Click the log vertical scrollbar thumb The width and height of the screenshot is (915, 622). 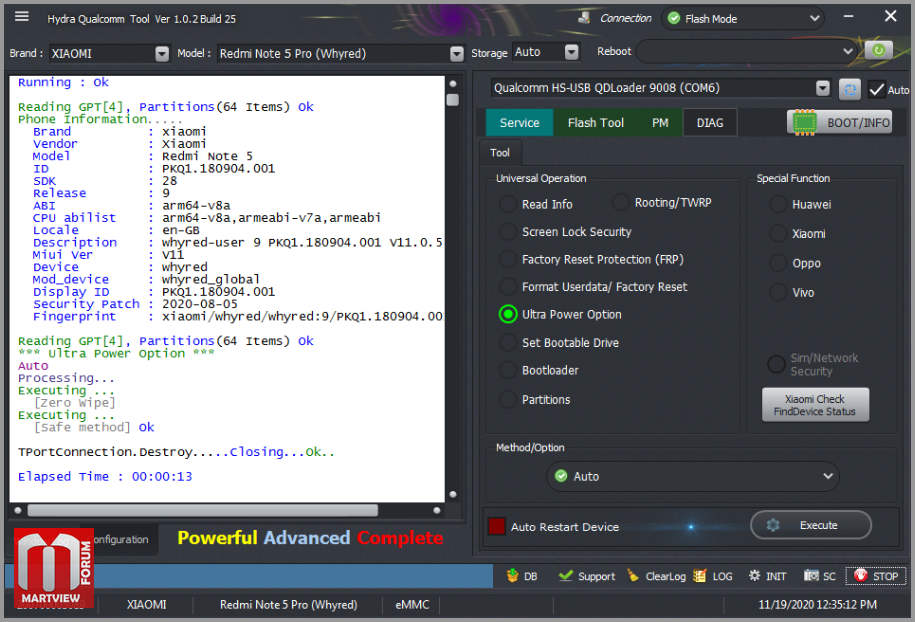pos(452,100)
